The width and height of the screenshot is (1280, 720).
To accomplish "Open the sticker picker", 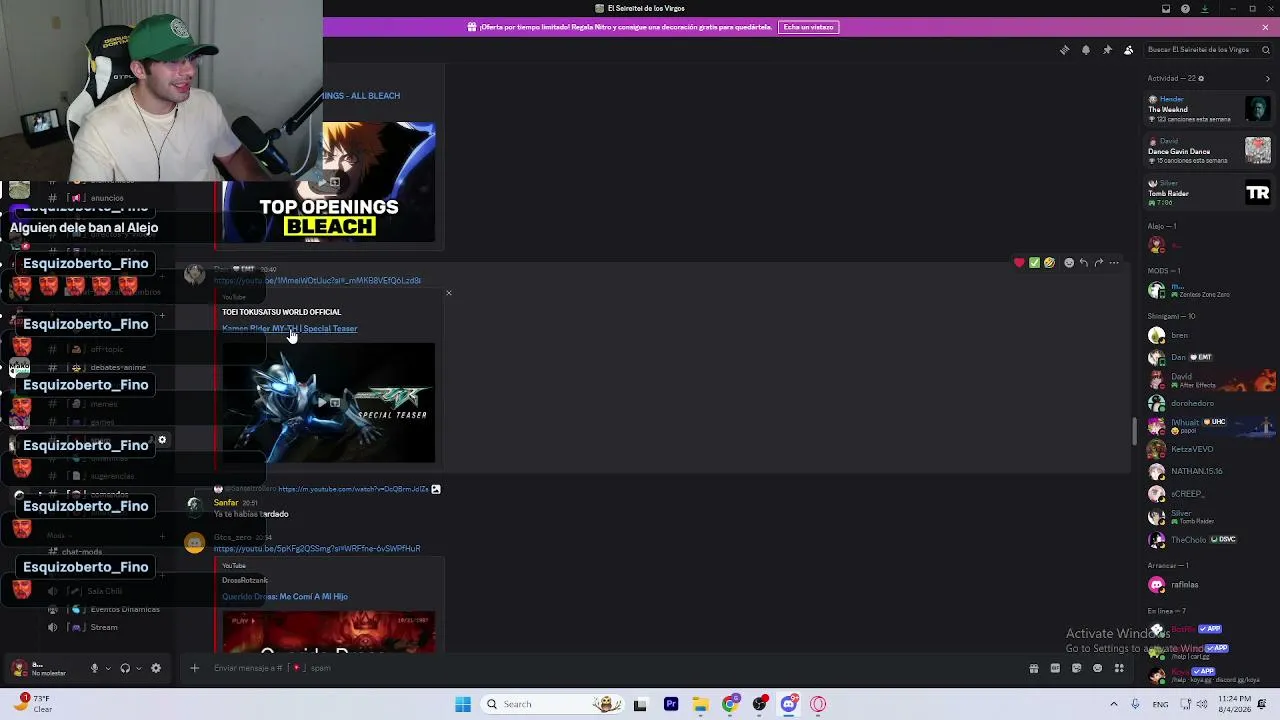I will pyautogui.click(x=1076, y=668).
